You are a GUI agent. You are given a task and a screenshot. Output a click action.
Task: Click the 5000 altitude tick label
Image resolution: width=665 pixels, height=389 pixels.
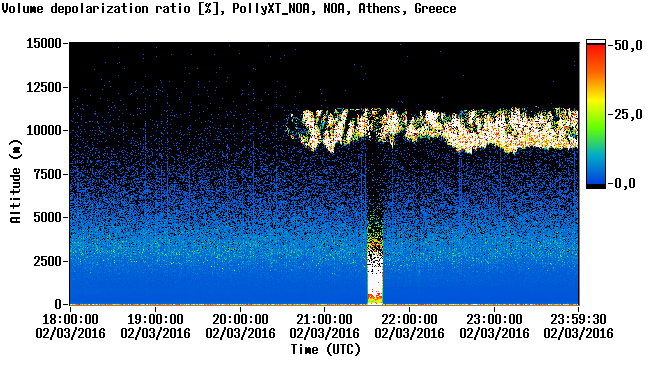tap(47, 217)
